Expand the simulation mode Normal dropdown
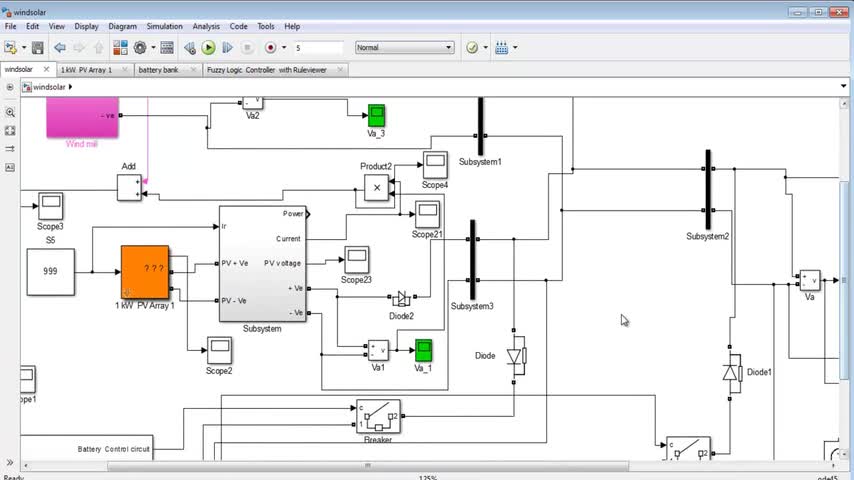The image size is (854, 480). click(404, 47)
